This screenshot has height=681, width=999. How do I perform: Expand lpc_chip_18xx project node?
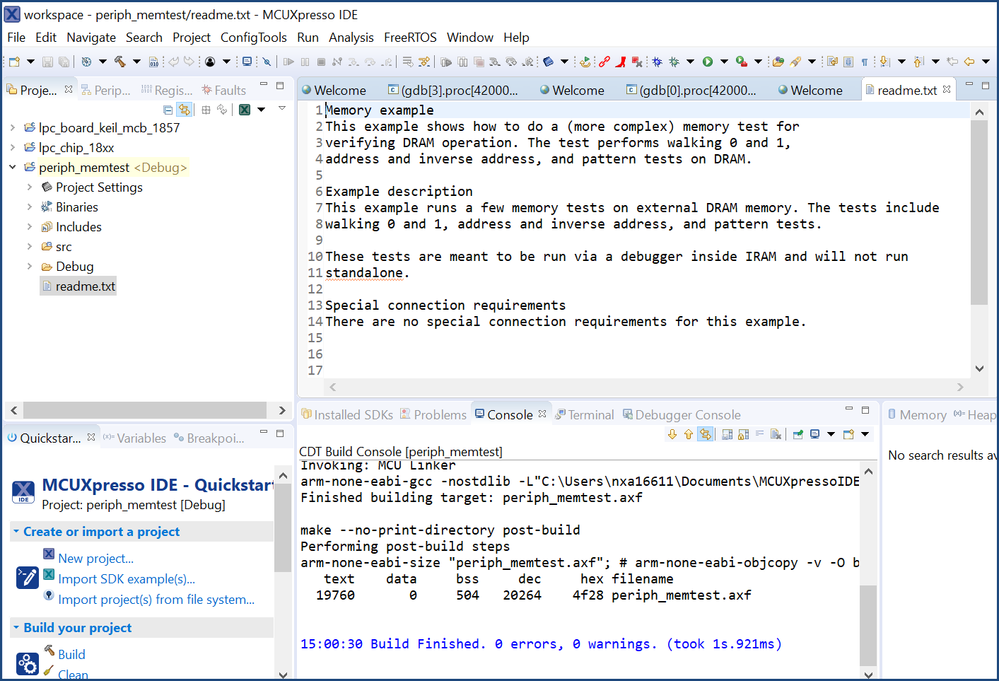click(x=12, y=148)
